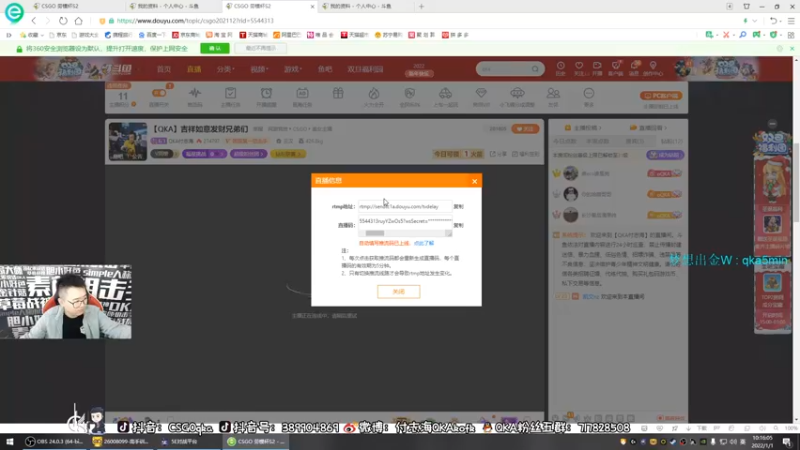Open the audio waveform icon in streamer toolbar

(x=195, y=93)
